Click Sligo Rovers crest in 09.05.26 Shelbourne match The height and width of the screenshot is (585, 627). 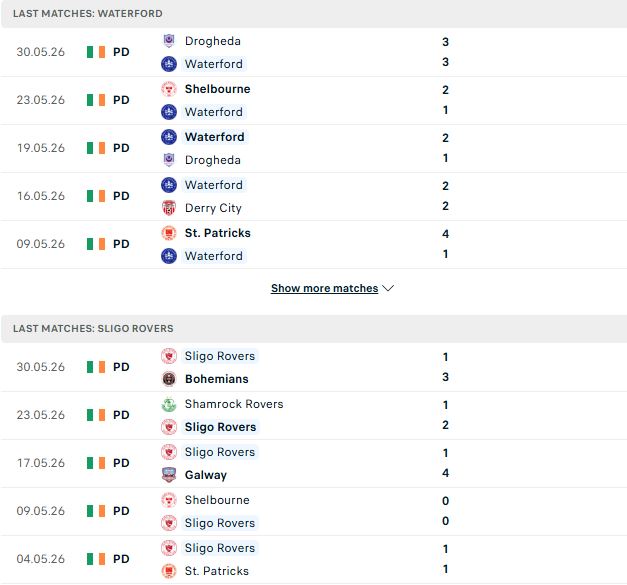169,523
